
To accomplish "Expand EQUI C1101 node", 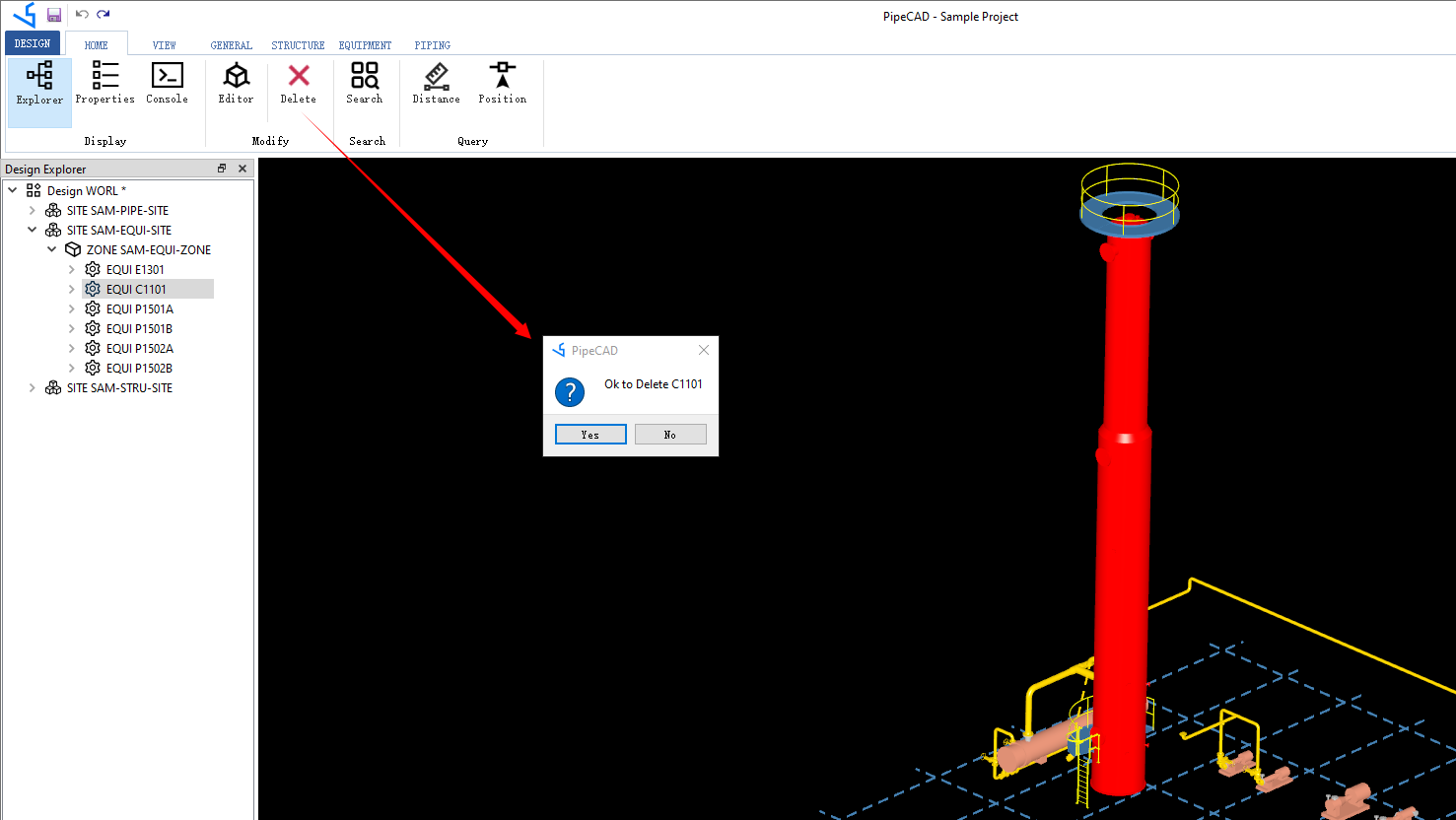I will pos(72,289).
